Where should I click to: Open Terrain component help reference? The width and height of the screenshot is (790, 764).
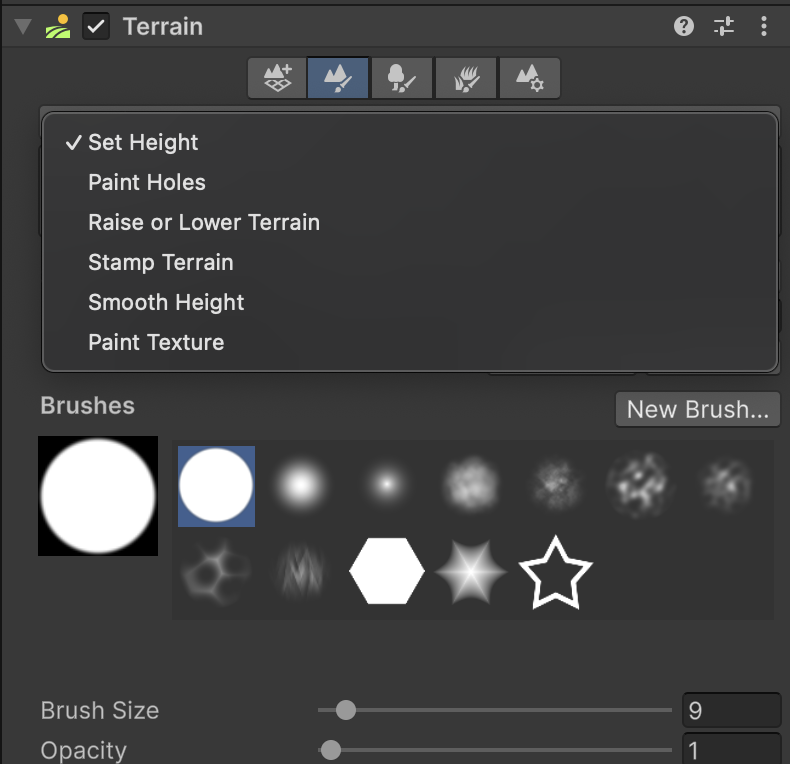pyautogui.click(x=684, y=27)
